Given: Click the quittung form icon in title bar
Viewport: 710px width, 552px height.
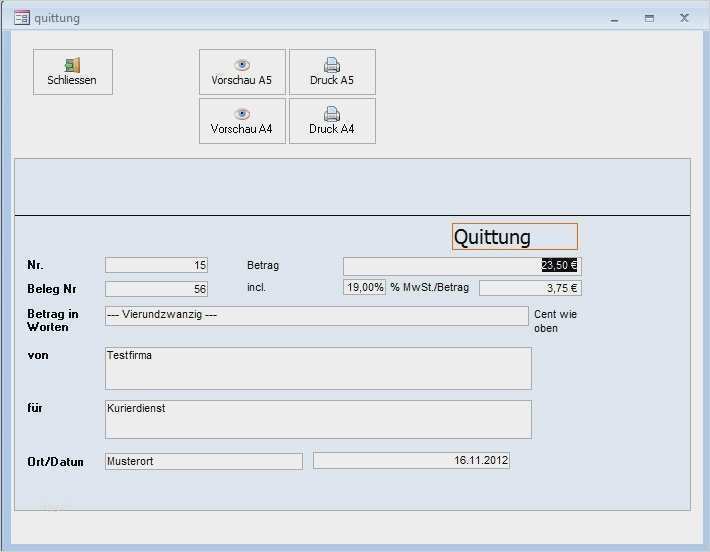Looking at the screenshot, I should coord(22,18).
